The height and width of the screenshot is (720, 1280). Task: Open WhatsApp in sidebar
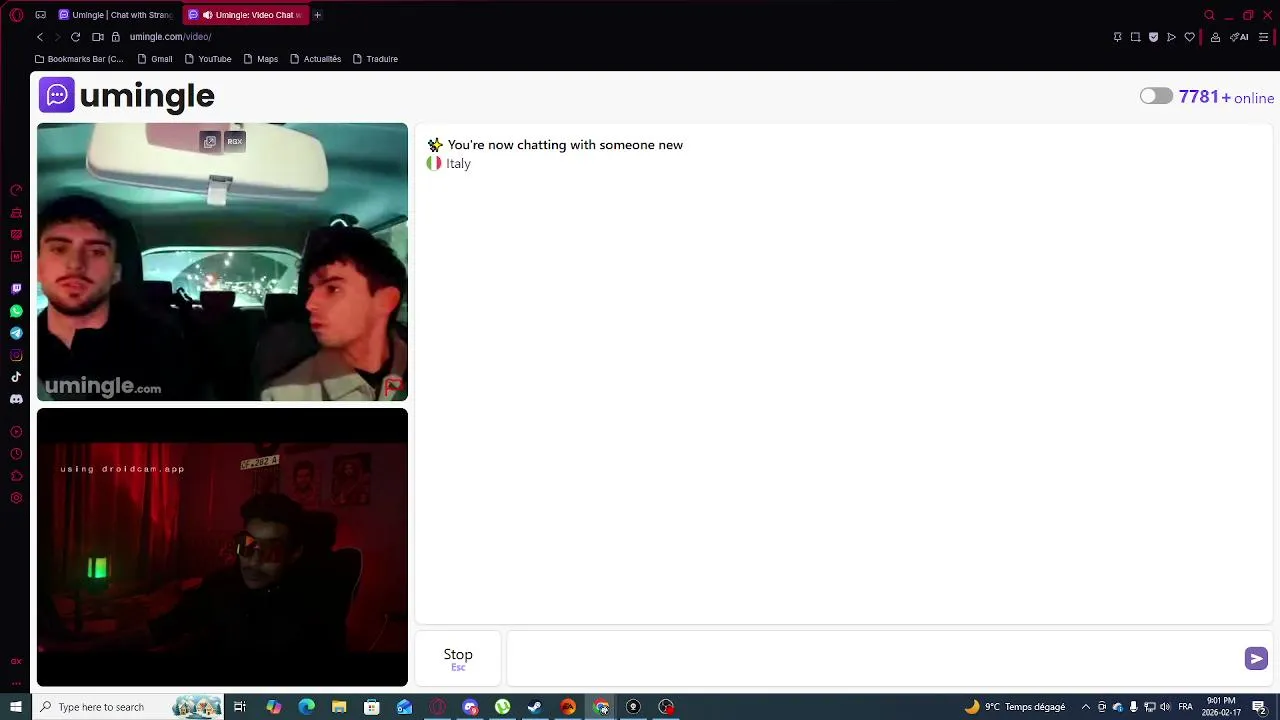point(16,311)
